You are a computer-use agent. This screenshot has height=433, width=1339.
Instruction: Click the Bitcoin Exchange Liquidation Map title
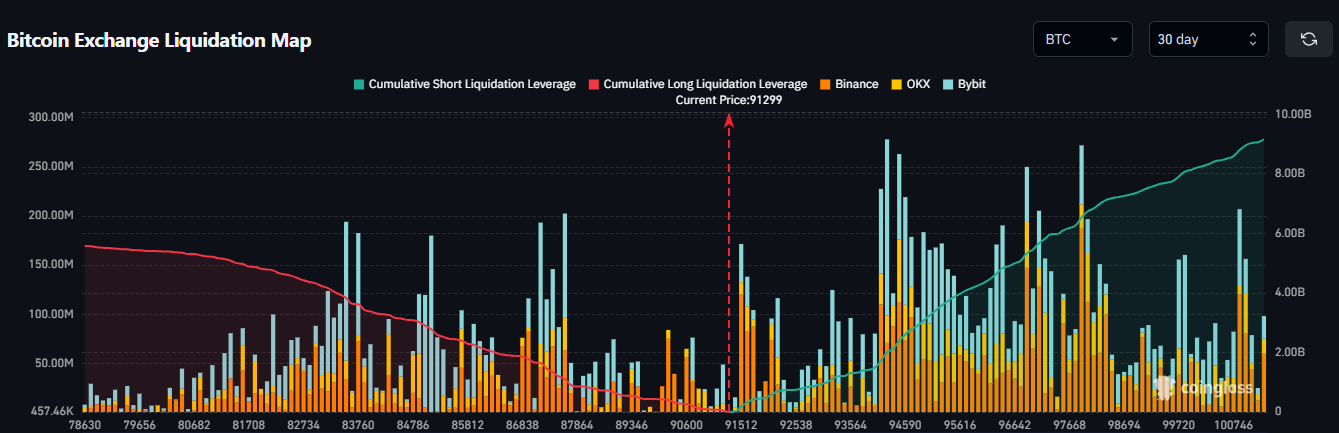click(160, 41)
